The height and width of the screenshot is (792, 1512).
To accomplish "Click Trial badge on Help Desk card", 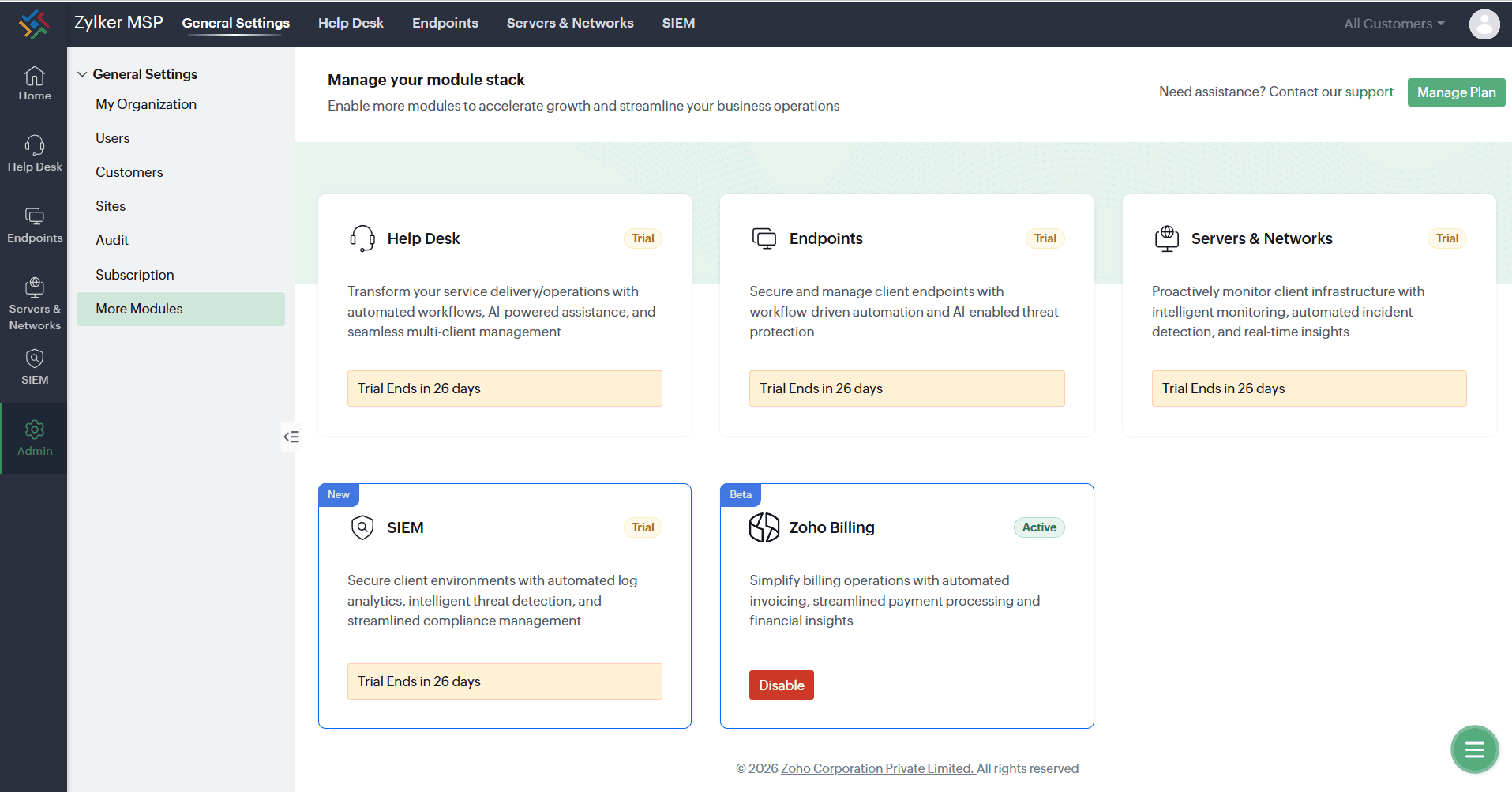I will click(x=643, y=238).
